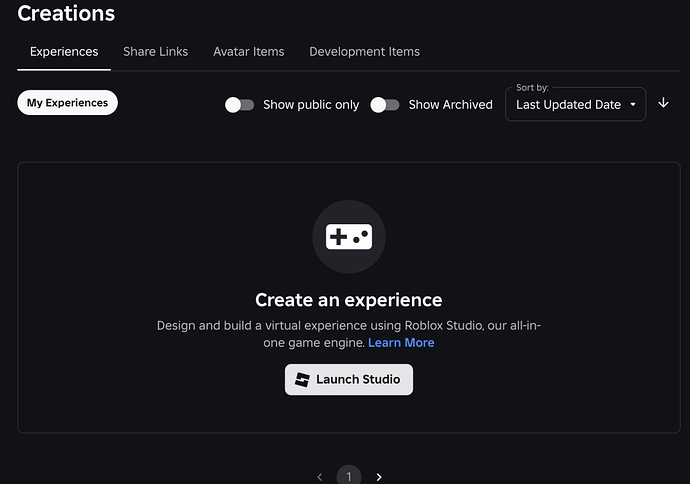Go to previous page with the left chevron
Viewport: 690px width, 484px height.
pos(320,477)
